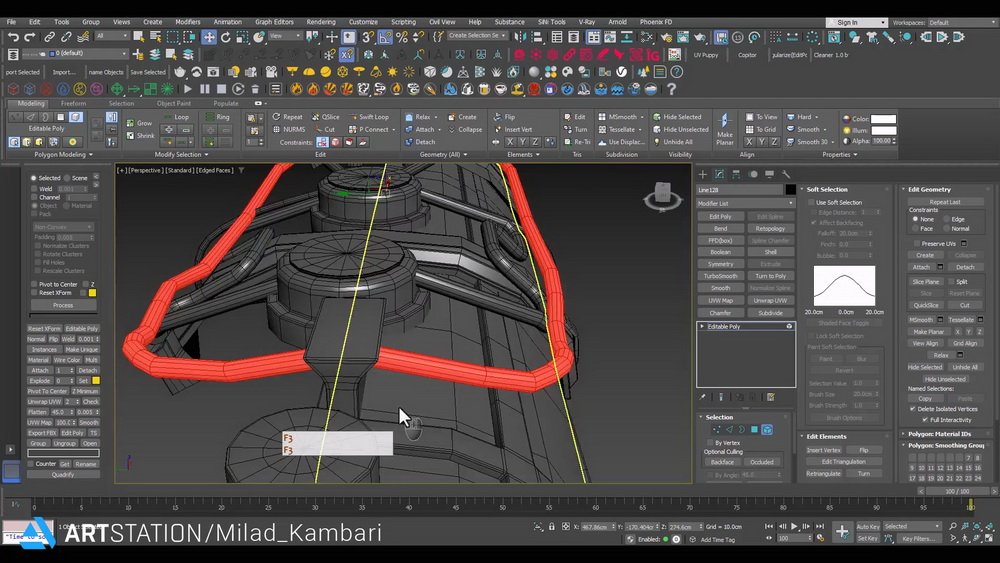Open the Create command panel tab
The width and height of the screenshot is (1000, 563).
coord(703,174)
